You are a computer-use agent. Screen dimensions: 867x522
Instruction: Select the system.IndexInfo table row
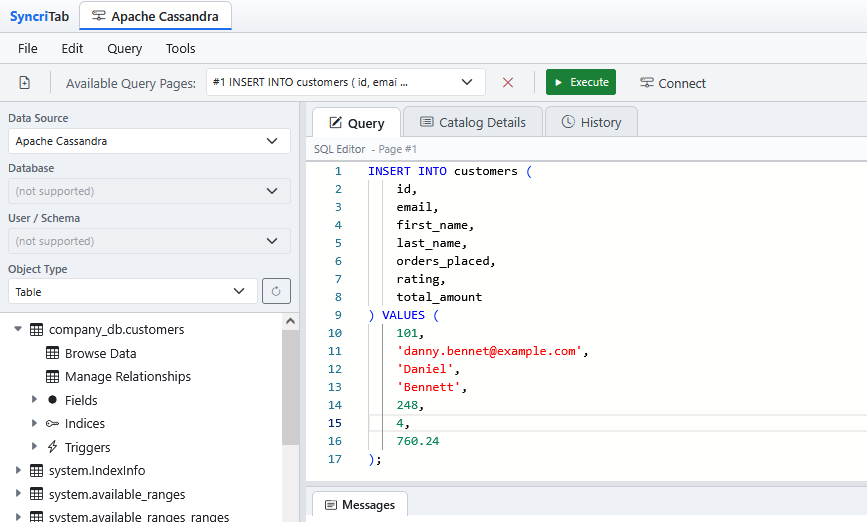point(97,471)
